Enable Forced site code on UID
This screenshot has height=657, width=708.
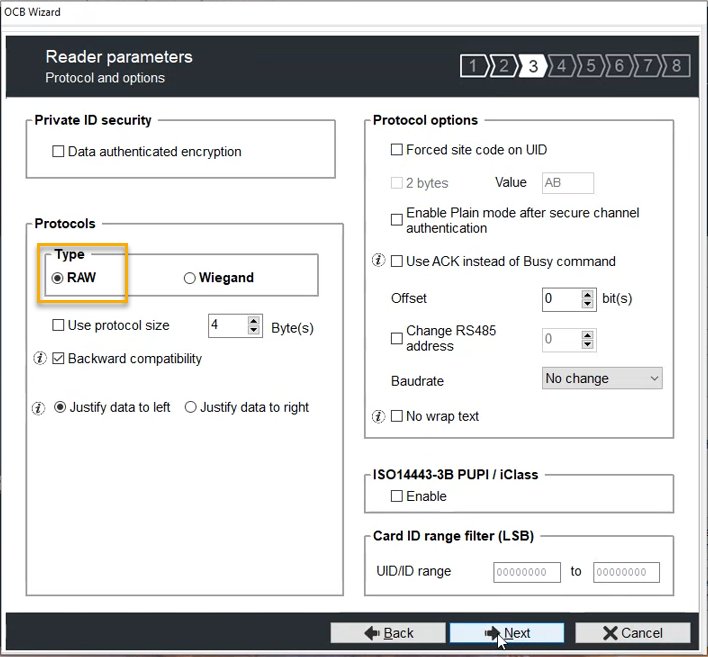tap(397, 150)
